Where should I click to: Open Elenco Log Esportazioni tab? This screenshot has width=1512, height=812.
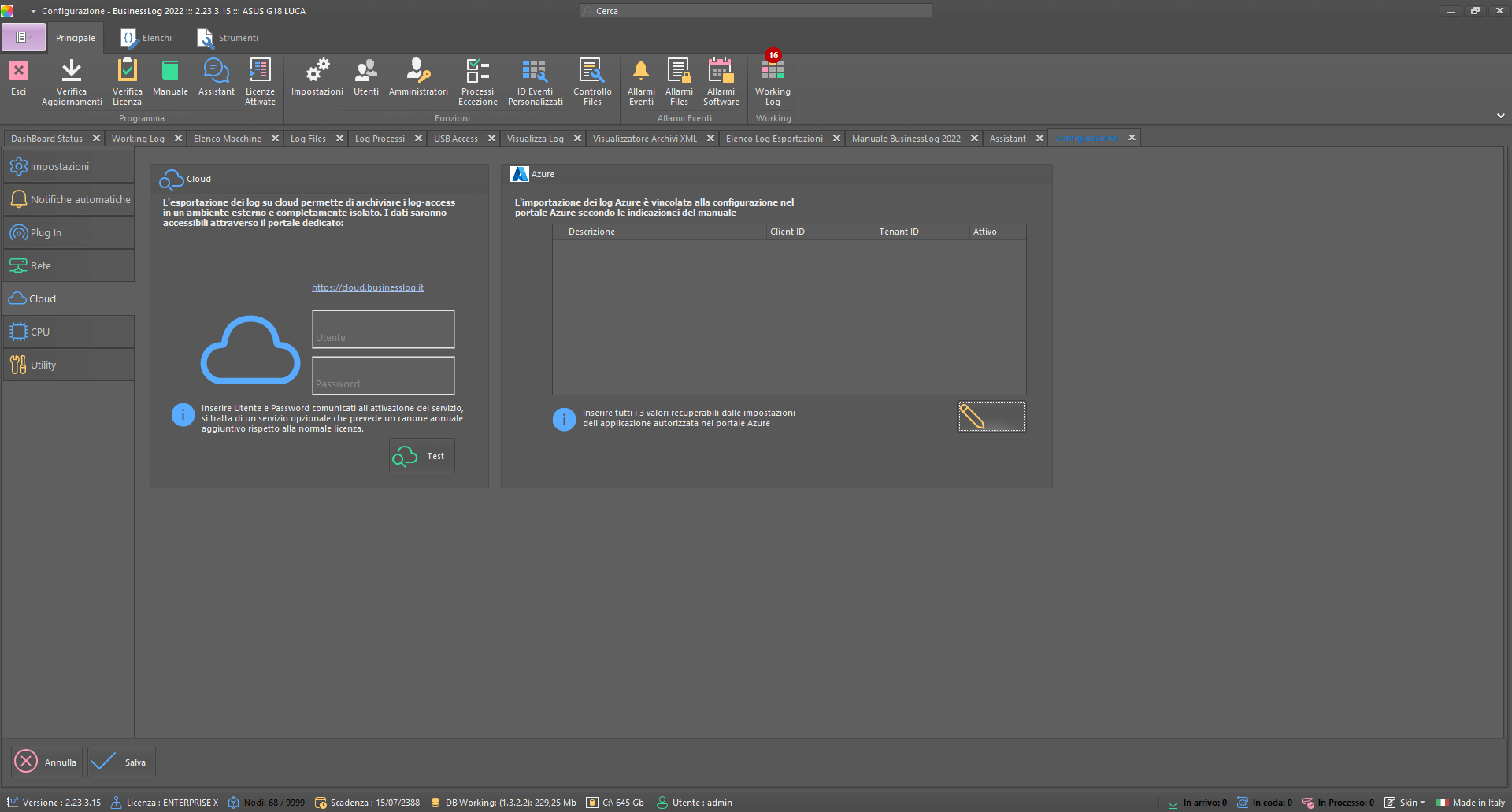point(774,139)
